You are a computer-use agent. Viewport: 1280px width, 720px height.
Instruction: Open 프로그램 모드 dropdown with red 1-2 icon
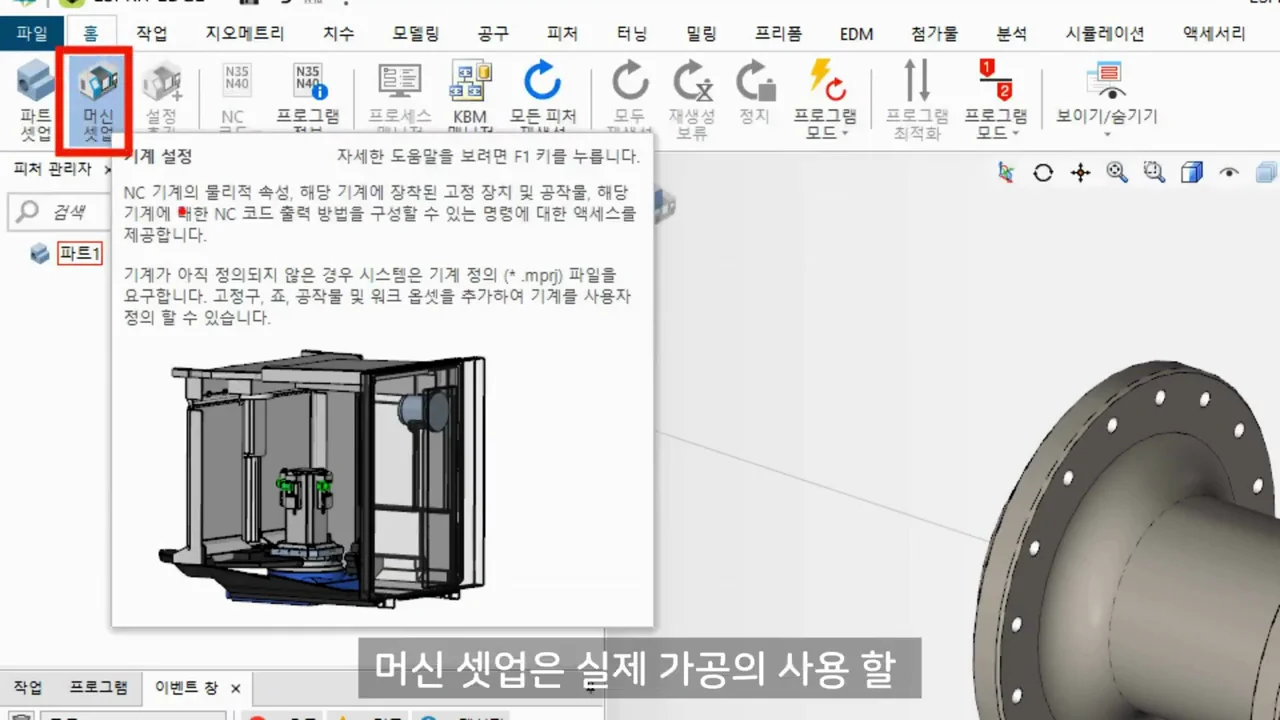click(x=996, y=100)
